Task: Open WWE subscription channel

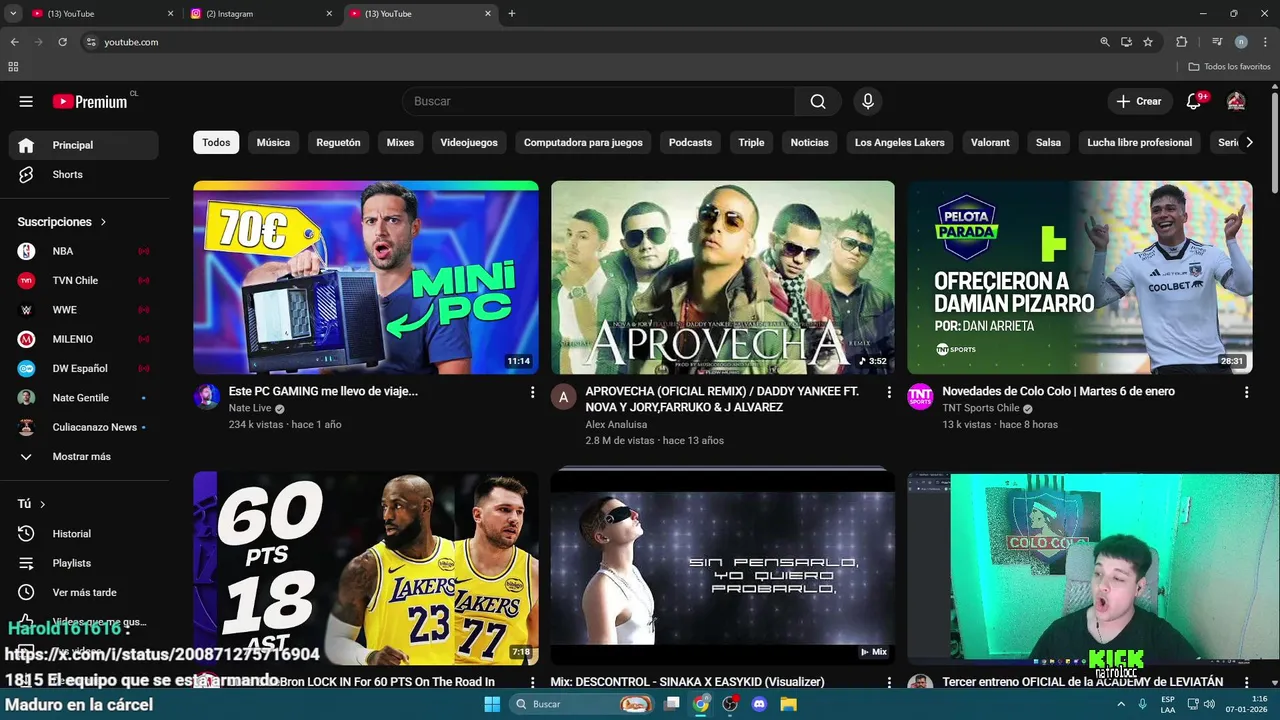Action: (84, 310)
